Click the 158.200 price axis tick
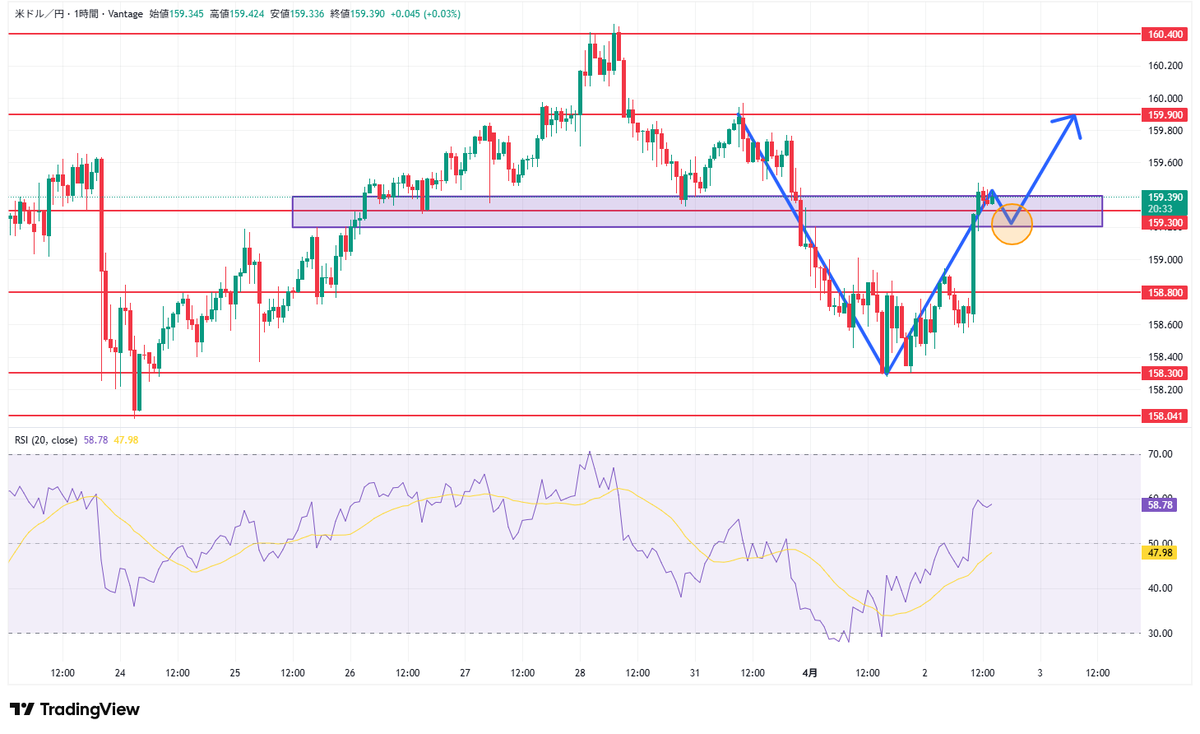The width and height of the screenshot is (1200, 734). 1165,389
